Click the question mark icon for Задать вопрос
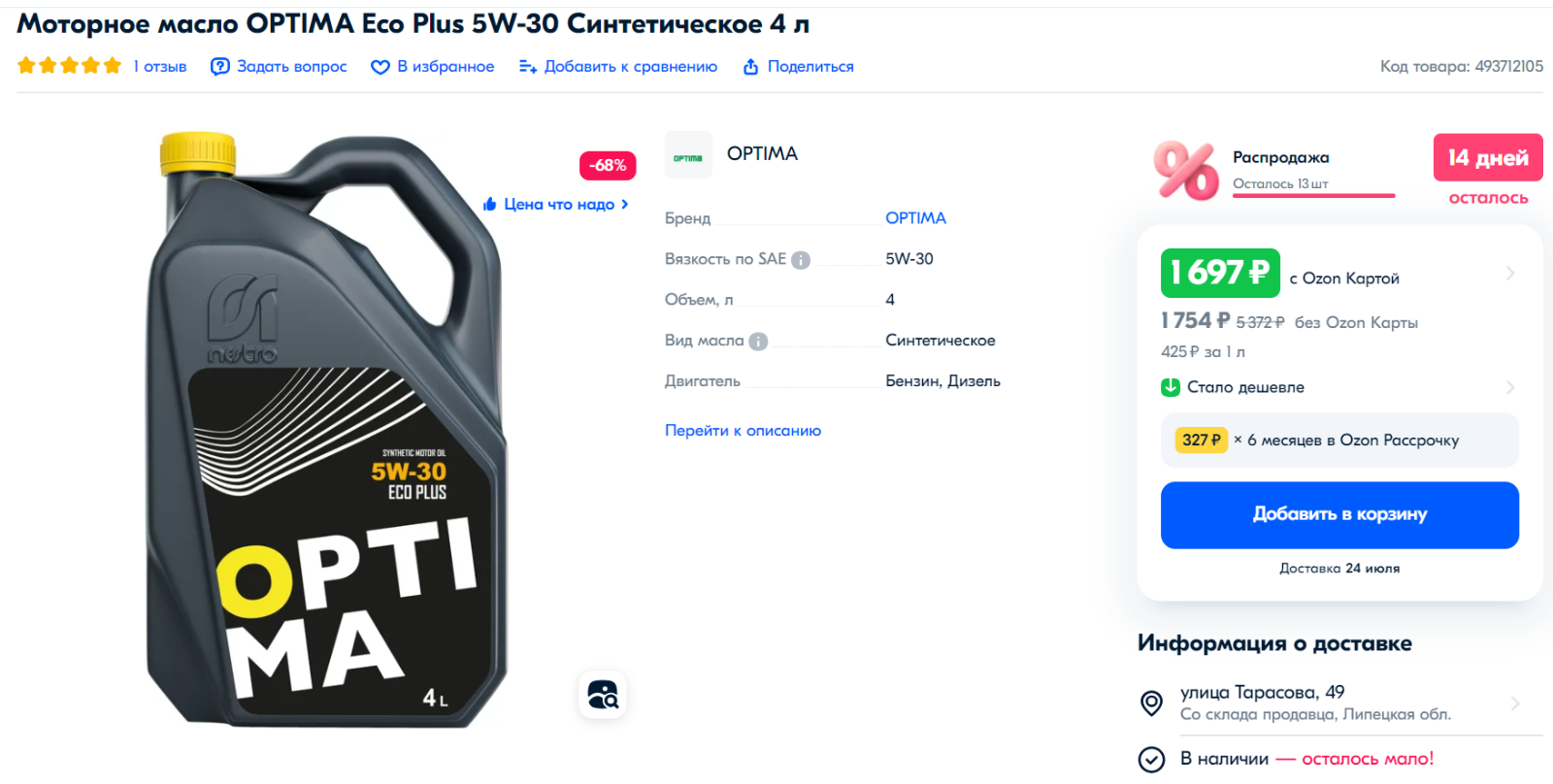The width and height of the screenshot is (1553, 784). point(220,66)
